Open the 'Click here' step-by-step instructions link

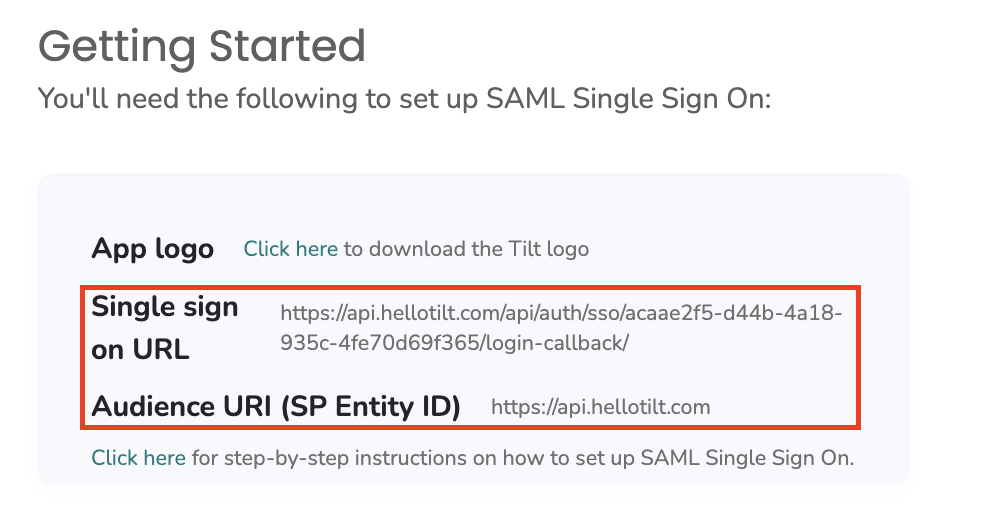coord(138,458)
